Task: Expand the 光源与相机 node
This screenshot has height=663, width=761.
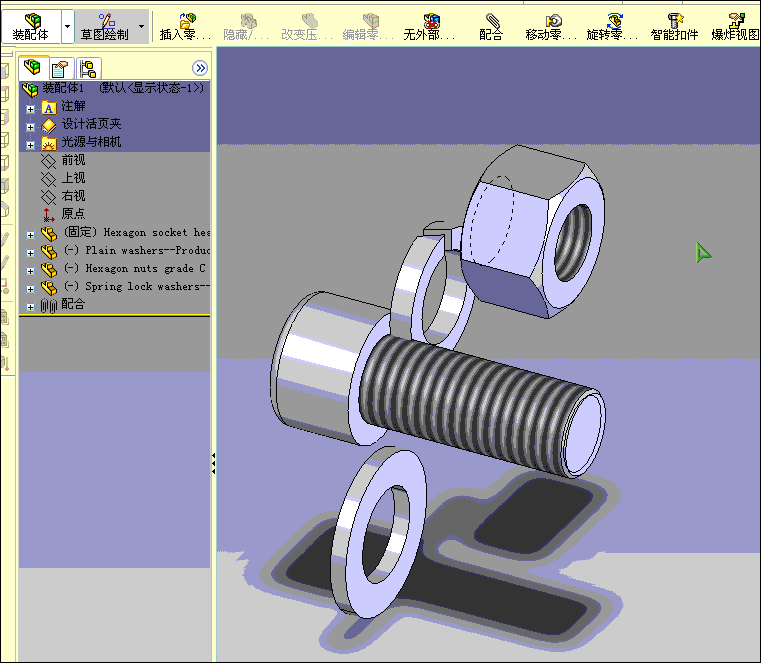Action: coord(31,145)
